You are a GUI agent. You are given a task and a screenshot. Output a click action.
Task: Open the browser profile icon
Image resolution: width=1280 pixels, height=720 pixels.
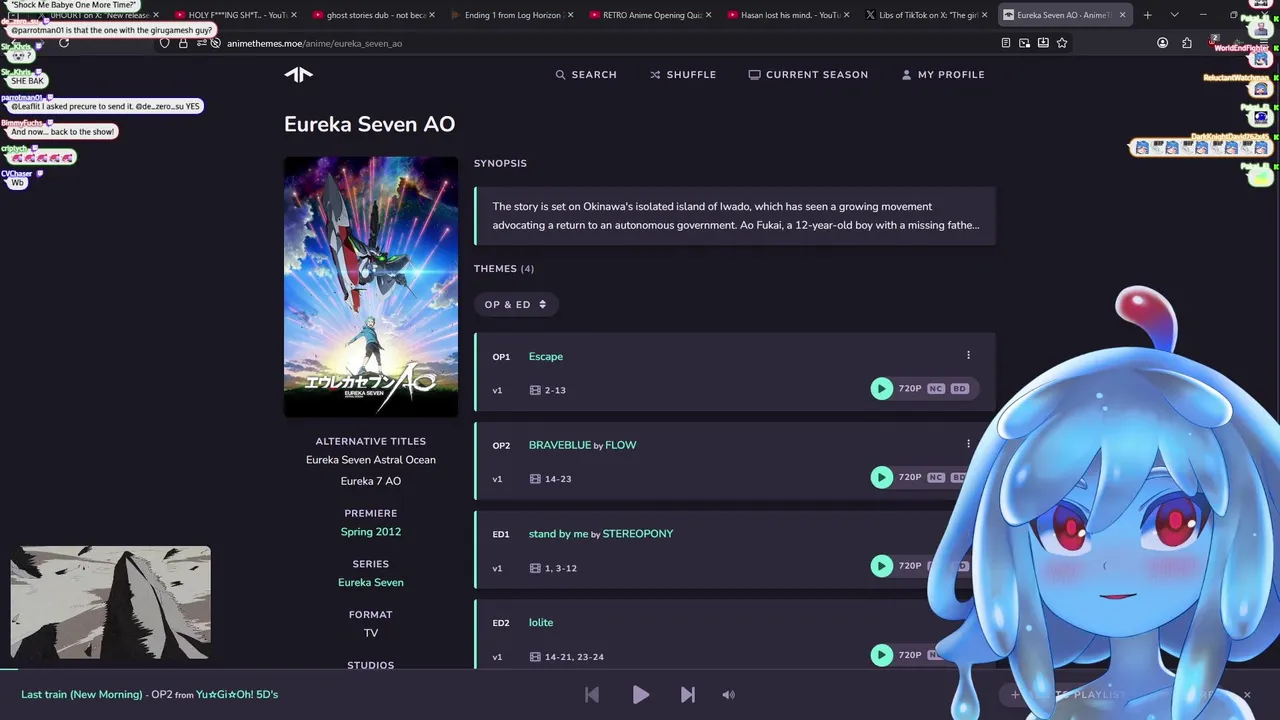pos(1162,43)
